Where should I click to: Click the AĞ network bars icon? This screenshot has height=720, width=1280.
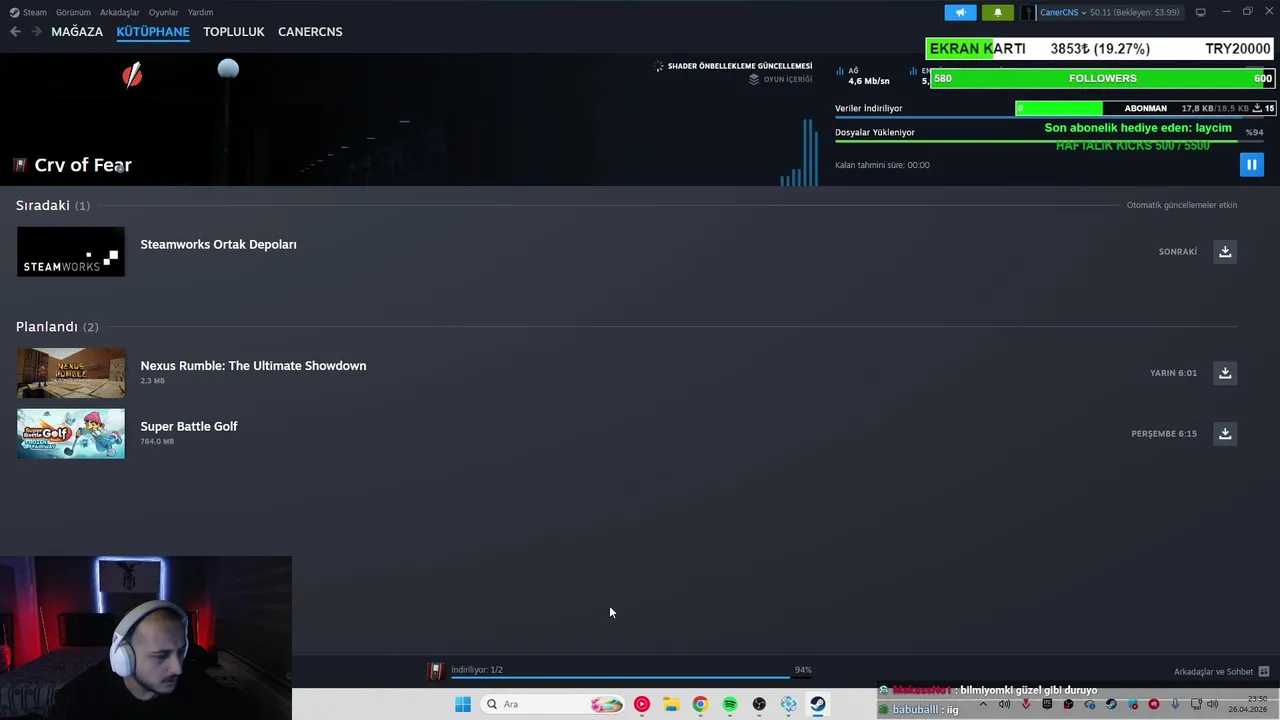pos(840,73)
